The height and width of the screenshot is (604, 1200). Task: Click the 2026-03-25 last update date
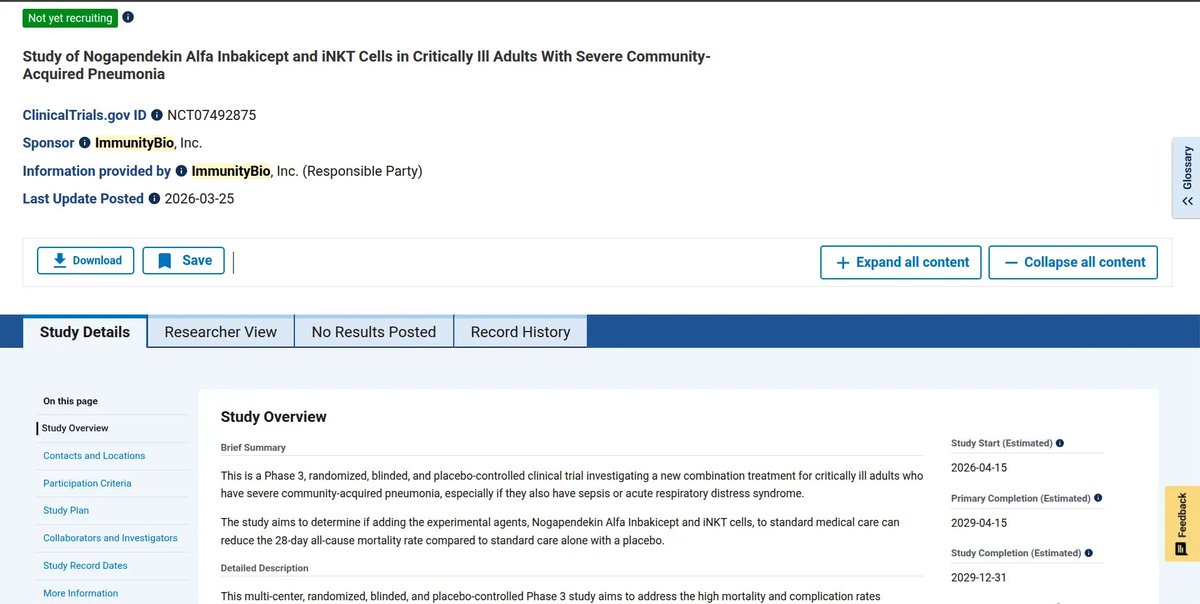coord(199,199)
